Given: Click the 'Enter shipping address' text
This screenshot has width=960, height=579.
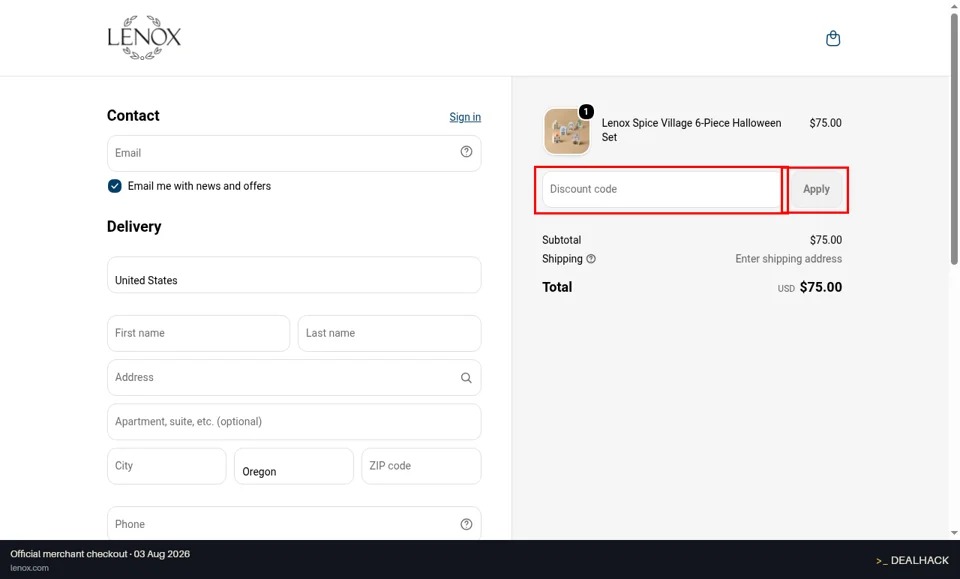Looking at the screenshot, I should pyautogui.click(x=789, y=259).
